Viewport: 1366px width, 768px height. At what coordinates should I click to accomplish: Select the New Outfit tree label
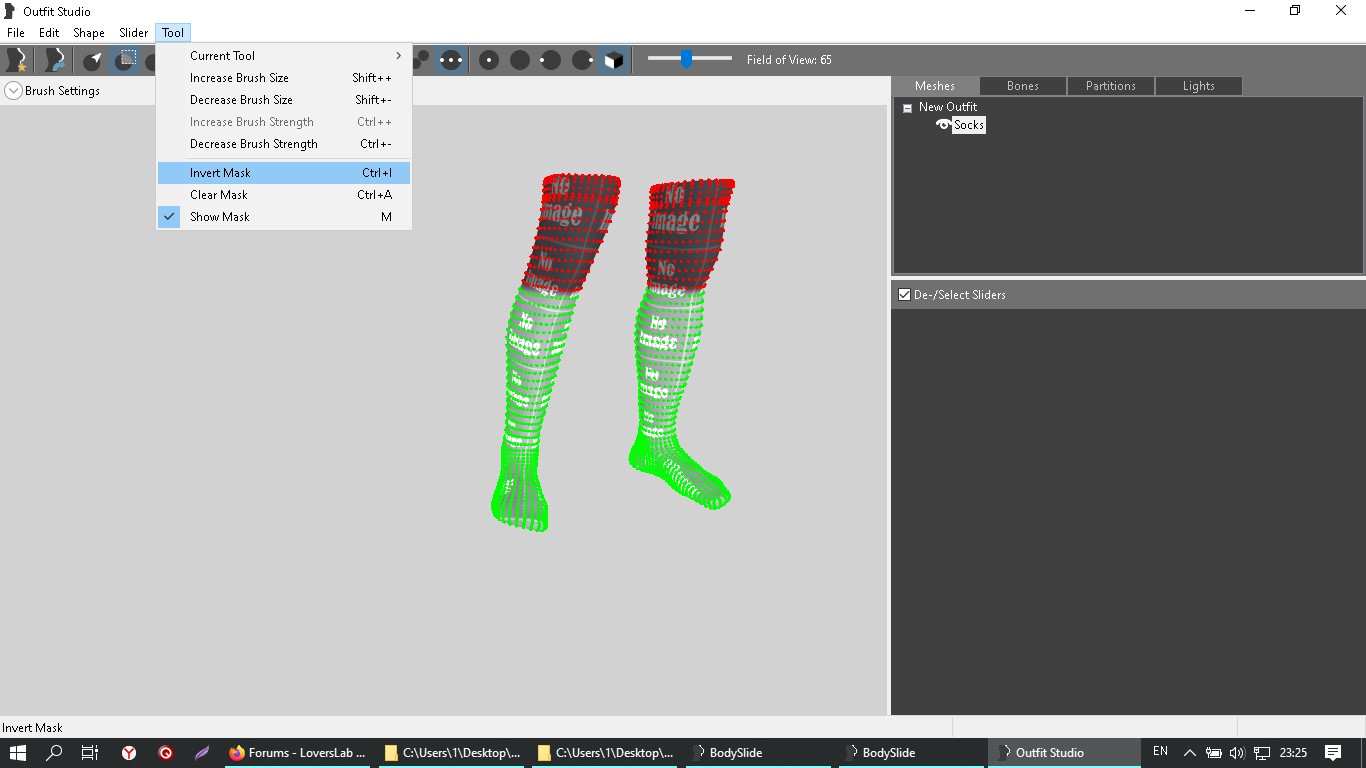tap(948, 107)
